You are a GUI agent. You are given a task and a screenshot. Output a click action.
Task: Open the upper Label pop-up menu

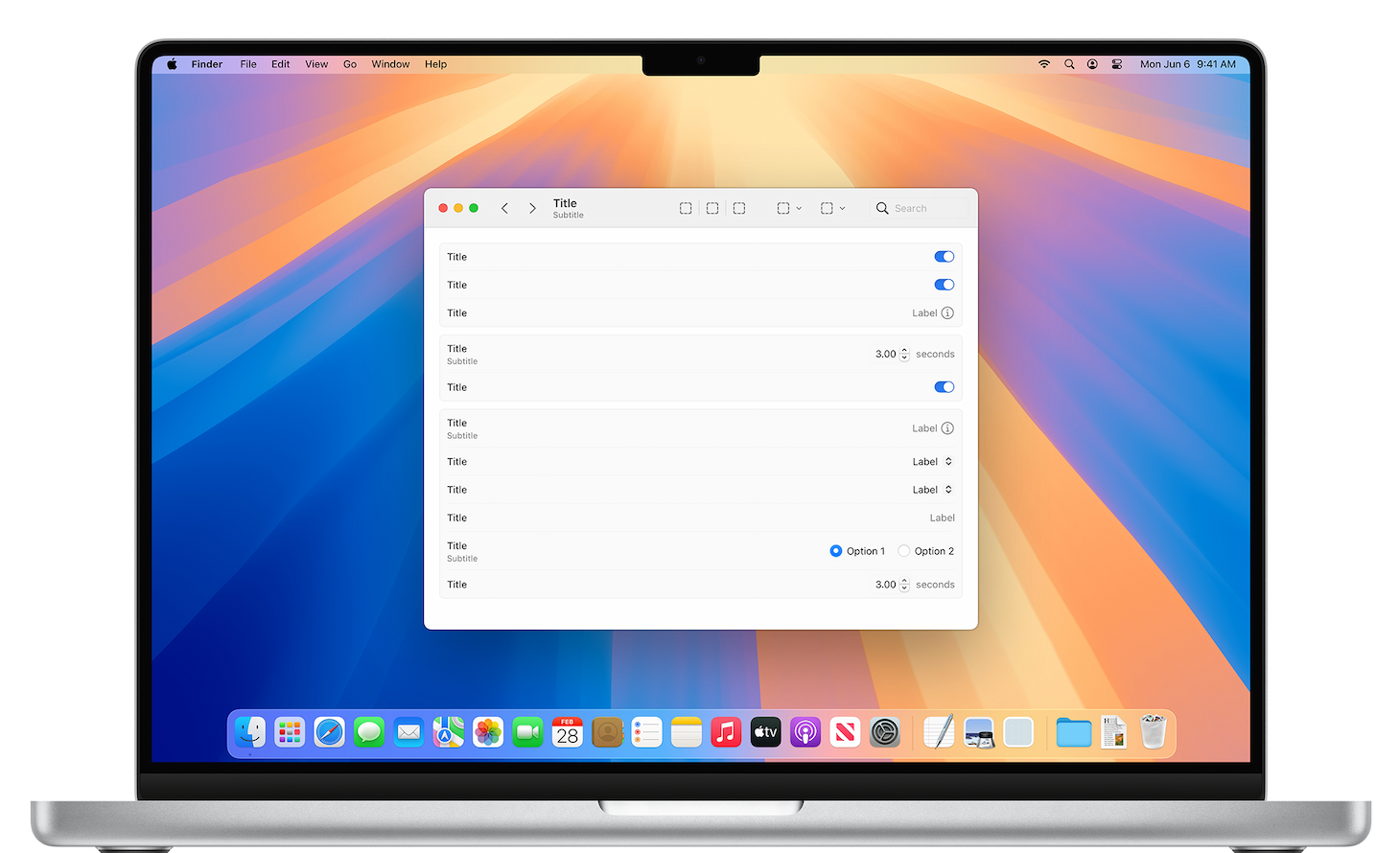coord(932,462)
